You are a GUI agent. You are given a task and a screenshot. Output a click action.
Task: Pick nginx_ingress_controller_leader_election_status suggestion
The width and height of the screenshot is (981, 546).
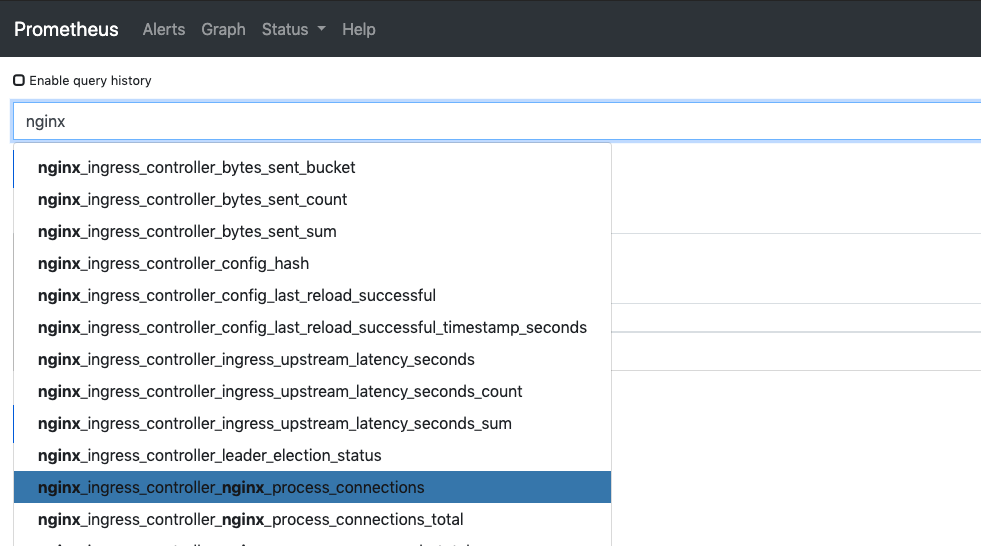210,455
